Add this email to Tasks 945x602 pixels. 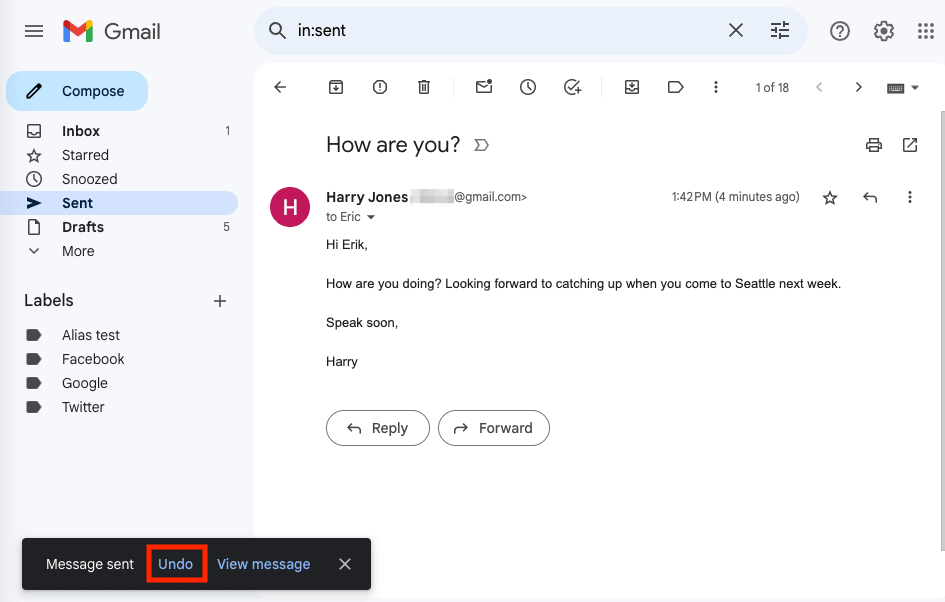pyautogui.click(x=572, y=87)
